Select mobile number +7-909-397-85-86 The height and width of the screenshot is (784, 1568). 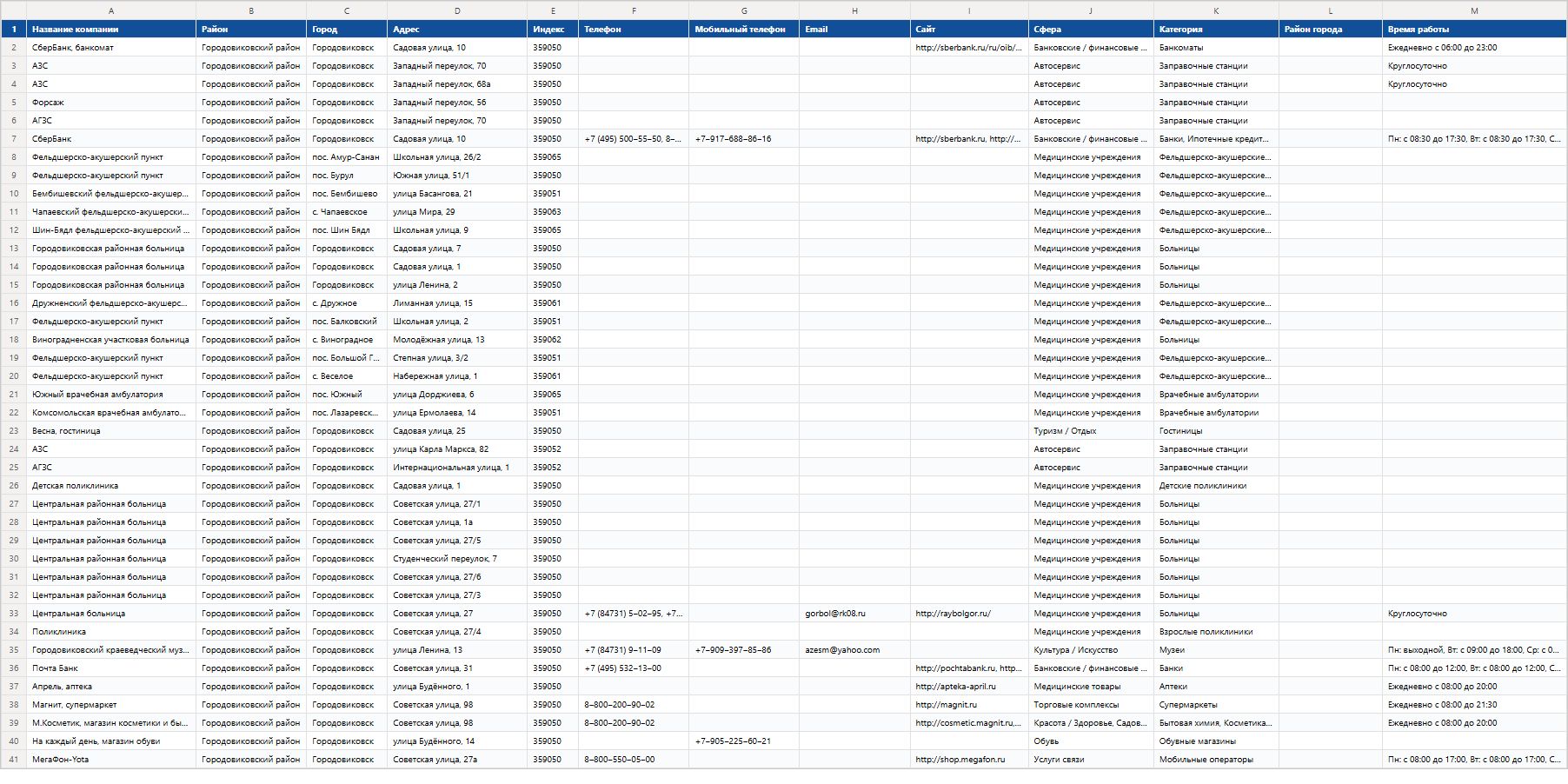click(744, 650)
